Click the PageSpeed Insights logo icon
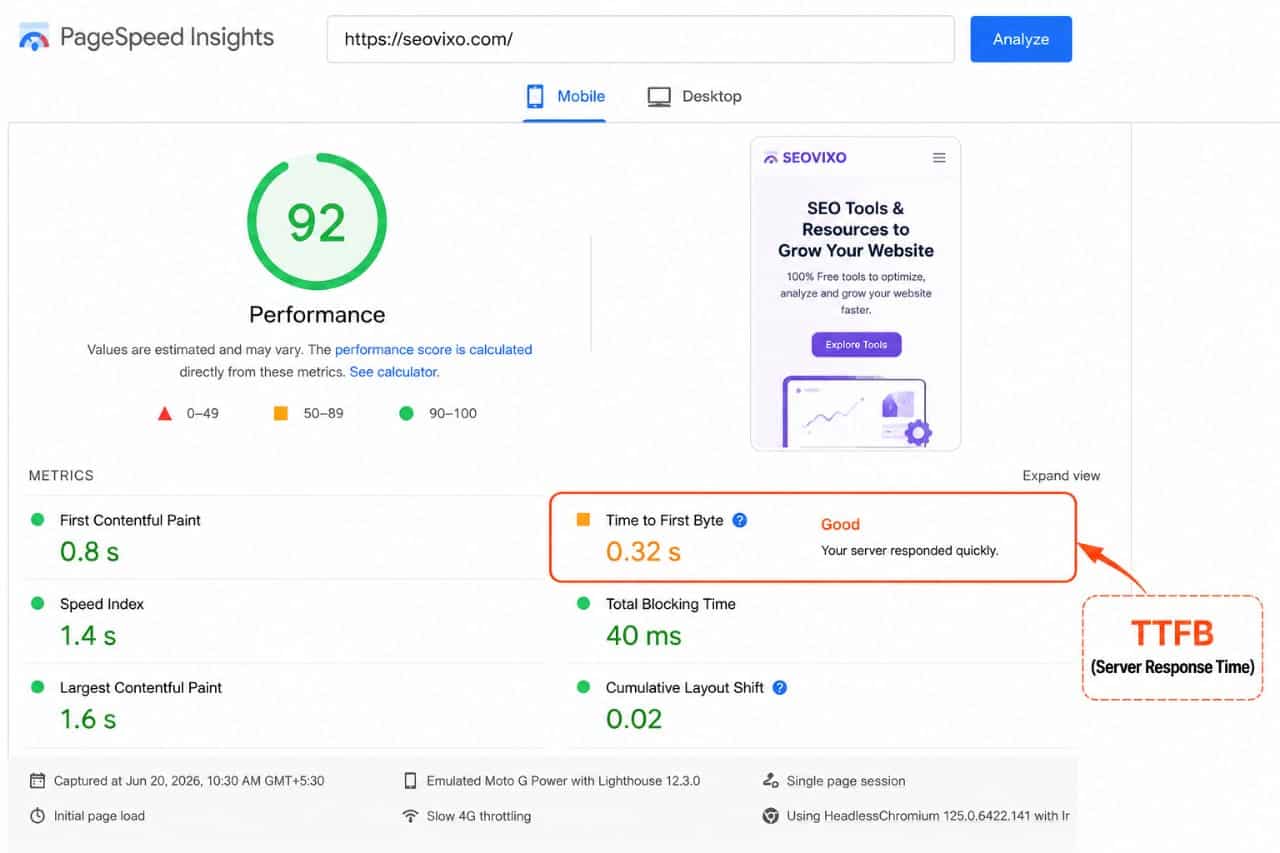 pyautogui.click(x=34, y=39)
